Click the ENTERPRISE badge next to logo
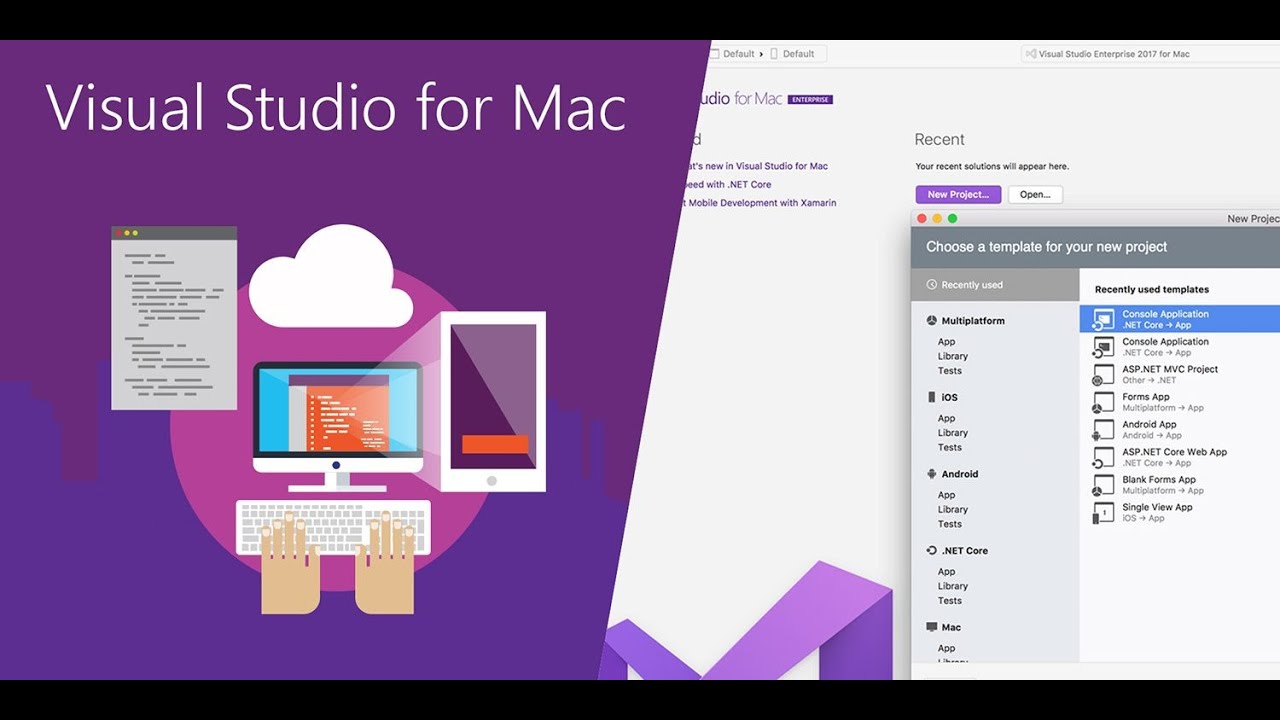Screen dimensions: 1280x720 coord(810,99)
